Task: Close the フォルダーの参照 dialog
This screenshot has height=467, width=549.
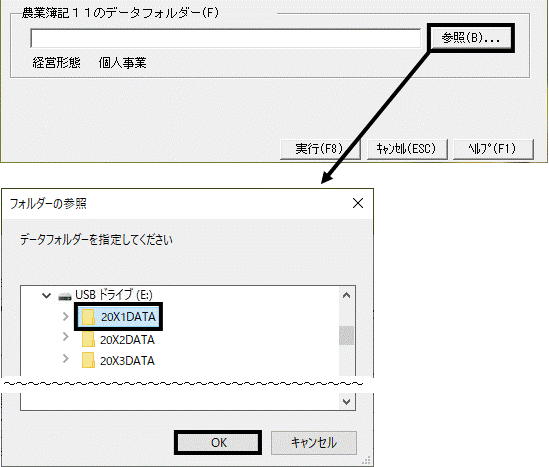Action: point(358,203)
